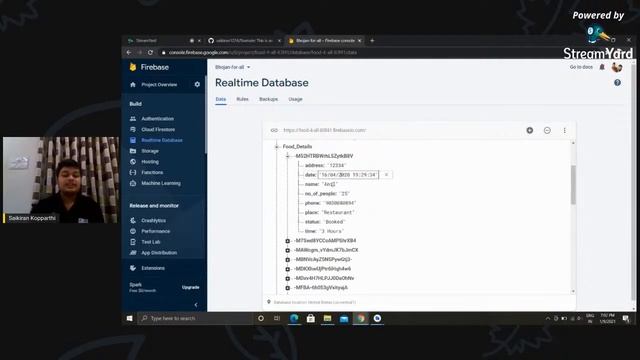640x360 pixels.
Task: Open Cloud Firestore from the sidebar
Action: coord(158,129)
